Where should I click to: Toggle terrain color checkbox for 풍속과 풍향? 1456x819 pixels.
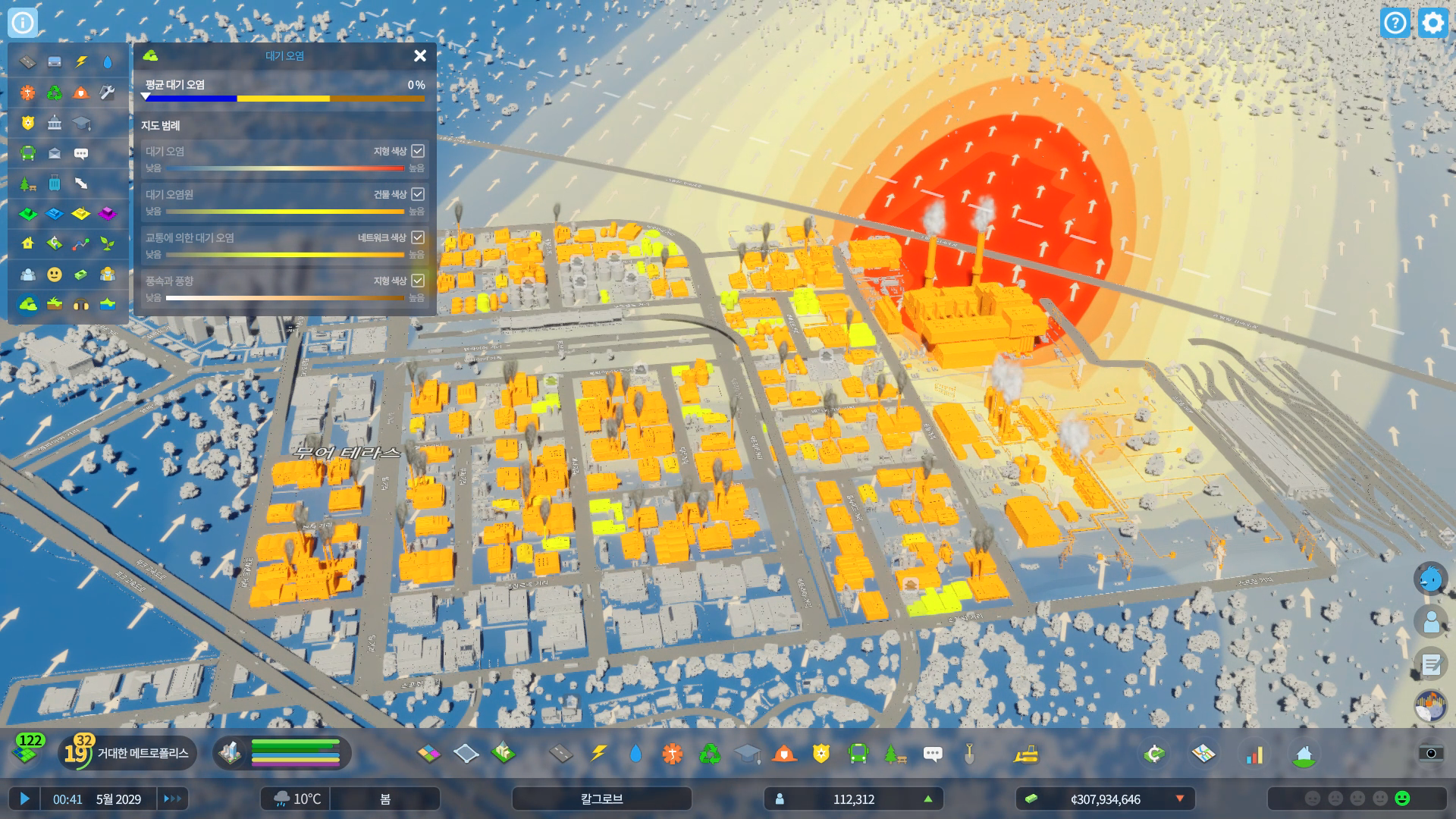pyautogui.click(x=418, y=281)
